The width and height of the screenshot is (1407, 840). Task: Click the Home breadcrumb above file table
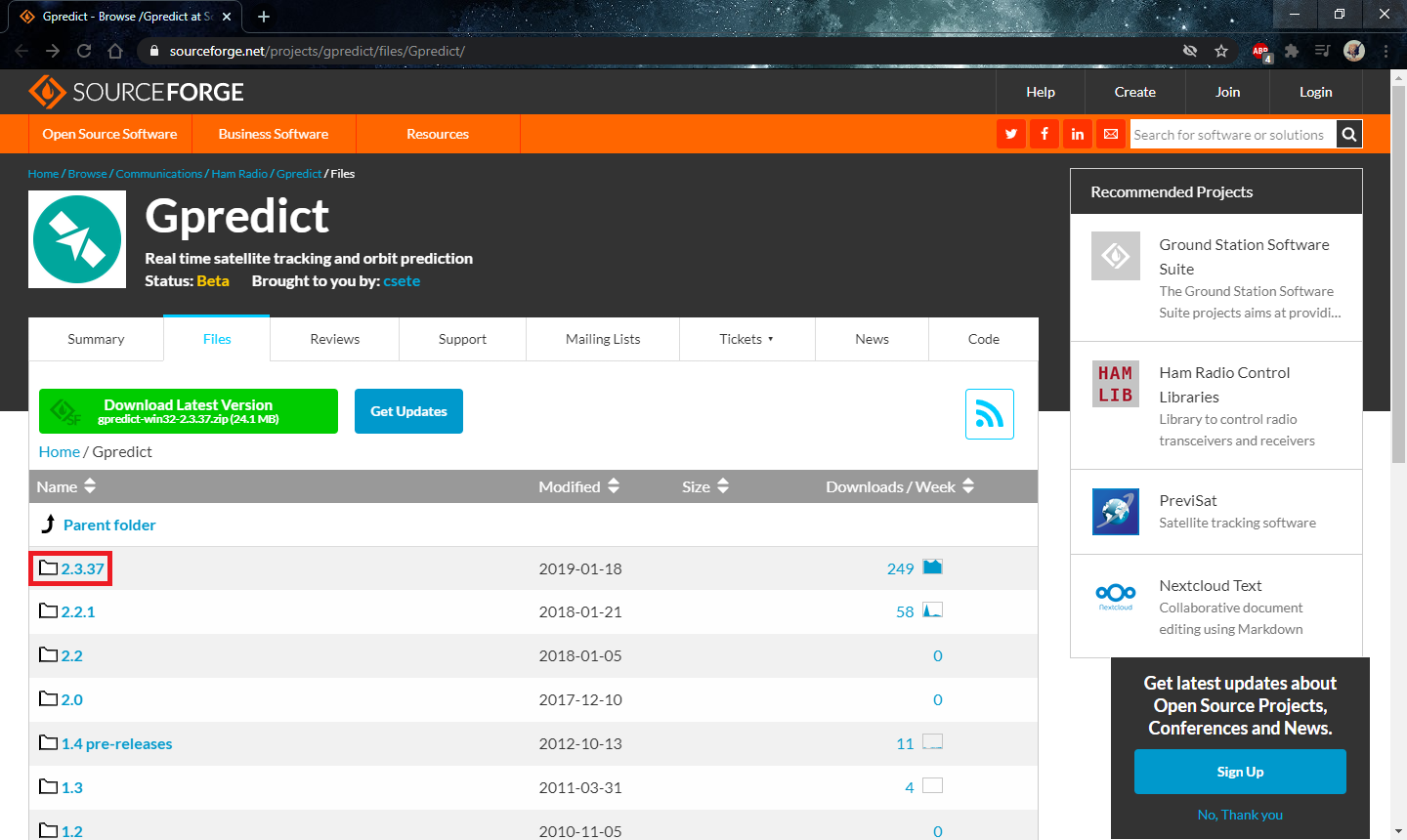pyautogui.click(x=59, y=451)
